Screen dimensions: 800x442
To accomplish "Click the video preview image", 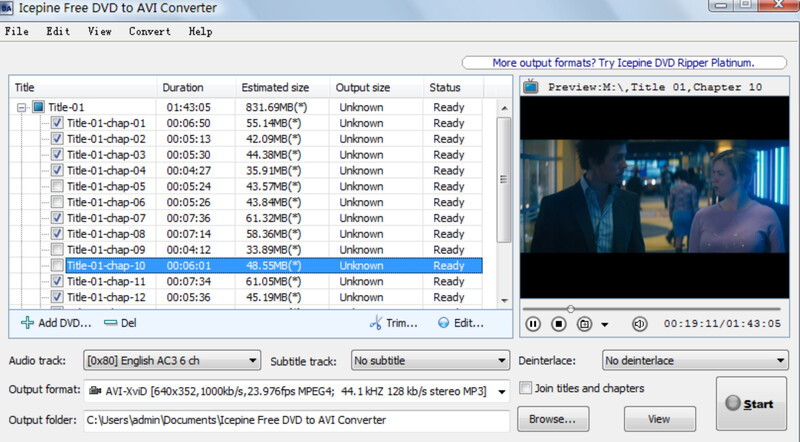I will tap(654, 197).
